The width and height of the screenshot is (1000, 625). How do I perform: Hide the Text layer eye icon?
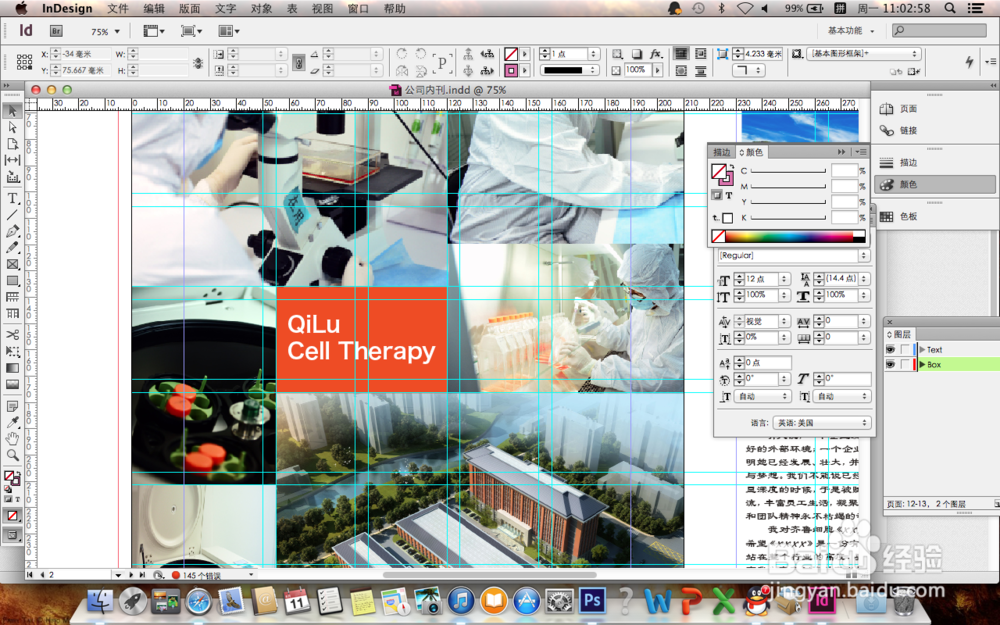(x=890, y=349)
